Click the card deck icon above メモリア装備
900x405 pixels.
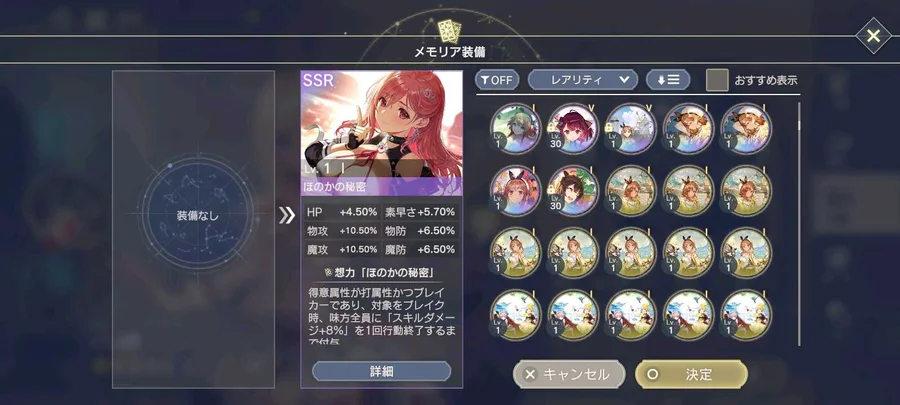tap(447, 30)
